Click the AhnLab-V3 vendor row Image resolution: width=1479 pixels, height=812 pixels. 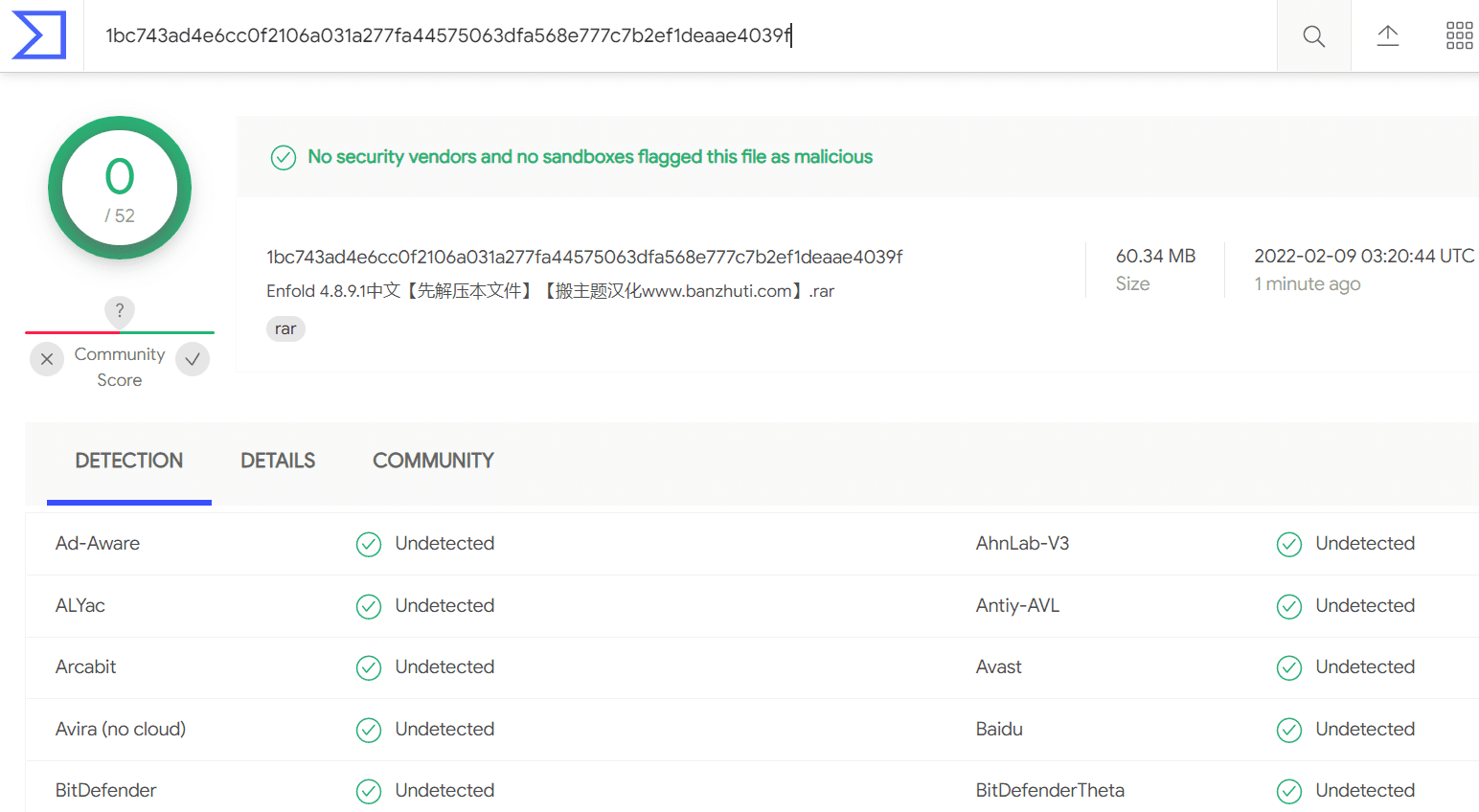click(1227, 544)
